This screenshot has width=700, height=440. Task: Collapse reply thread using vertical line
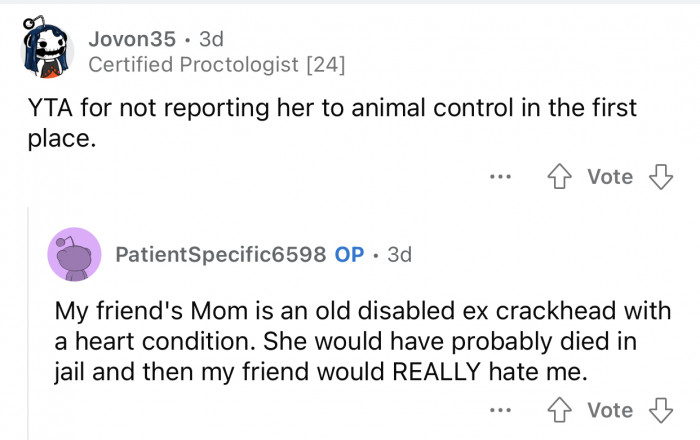coord(28,320)
